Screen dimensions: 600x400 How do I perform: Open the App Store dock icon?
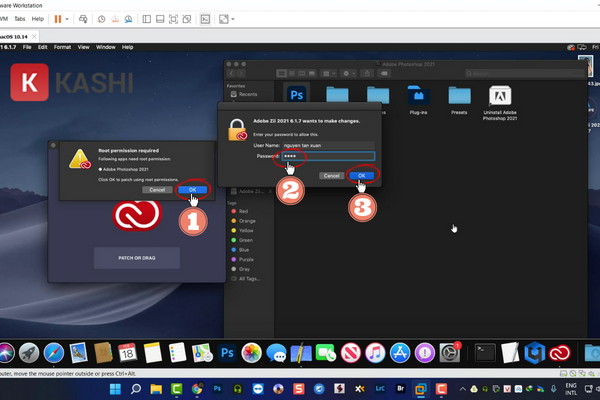click(x=400, y=352)
